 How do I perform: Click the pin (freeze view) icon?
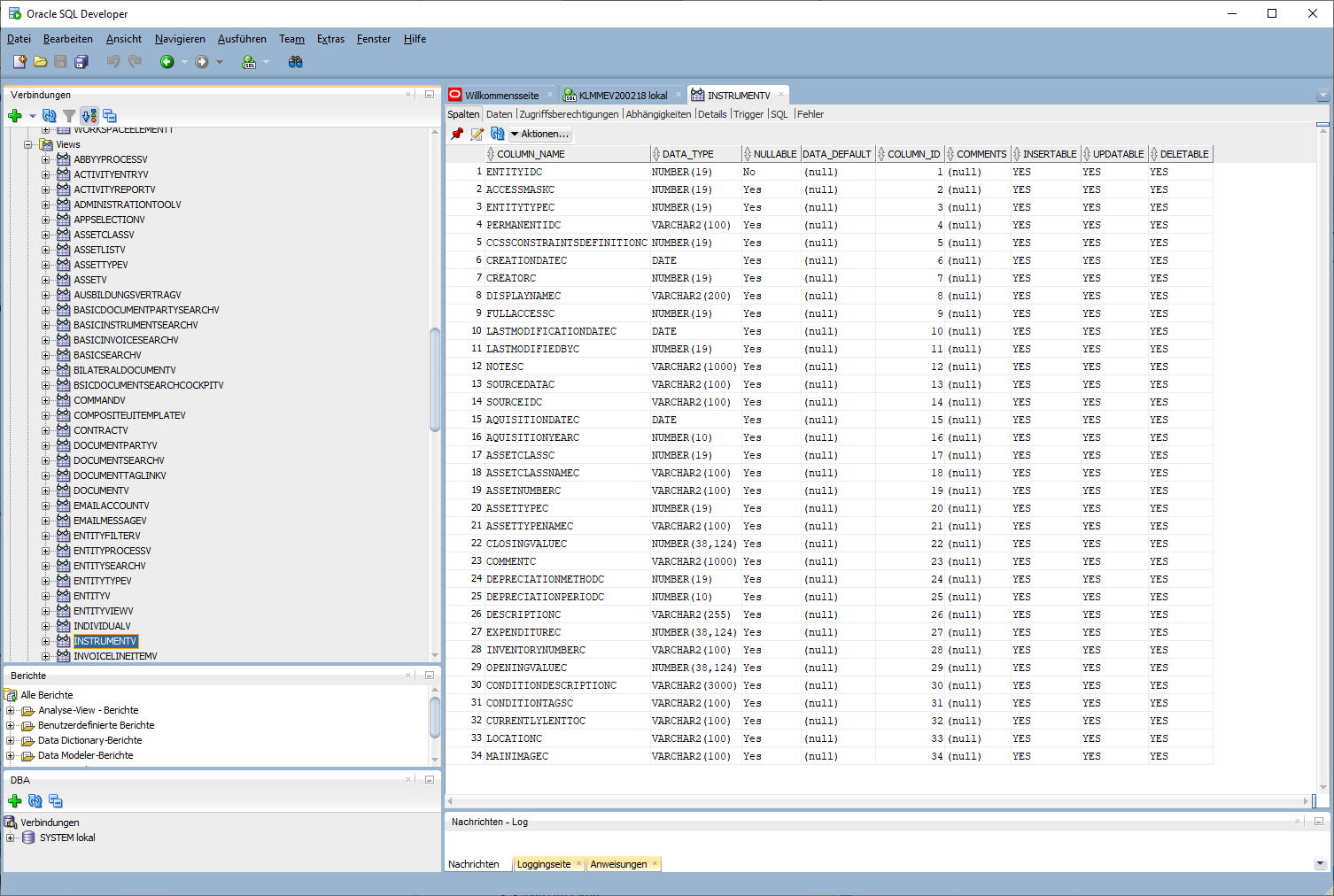pyautogui.click(x=457, y=134)
